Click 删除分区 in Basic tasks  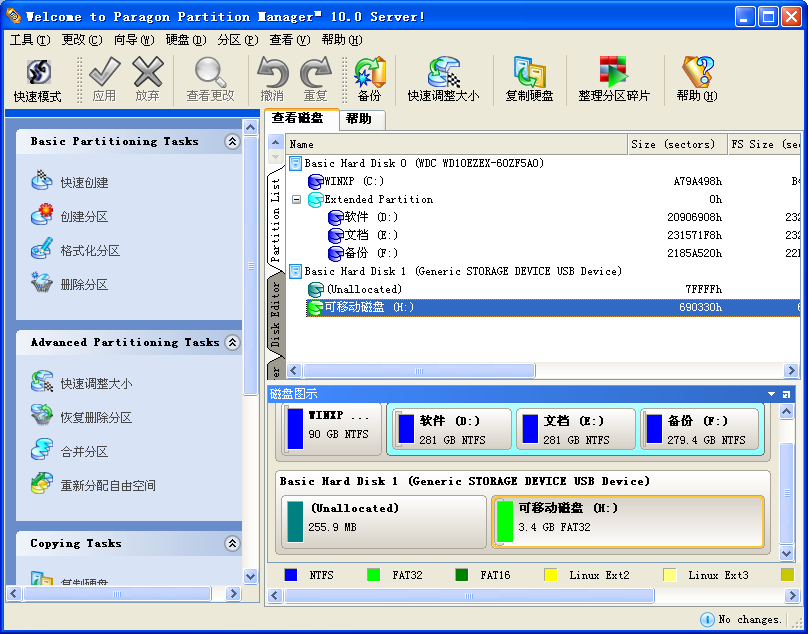83,285
